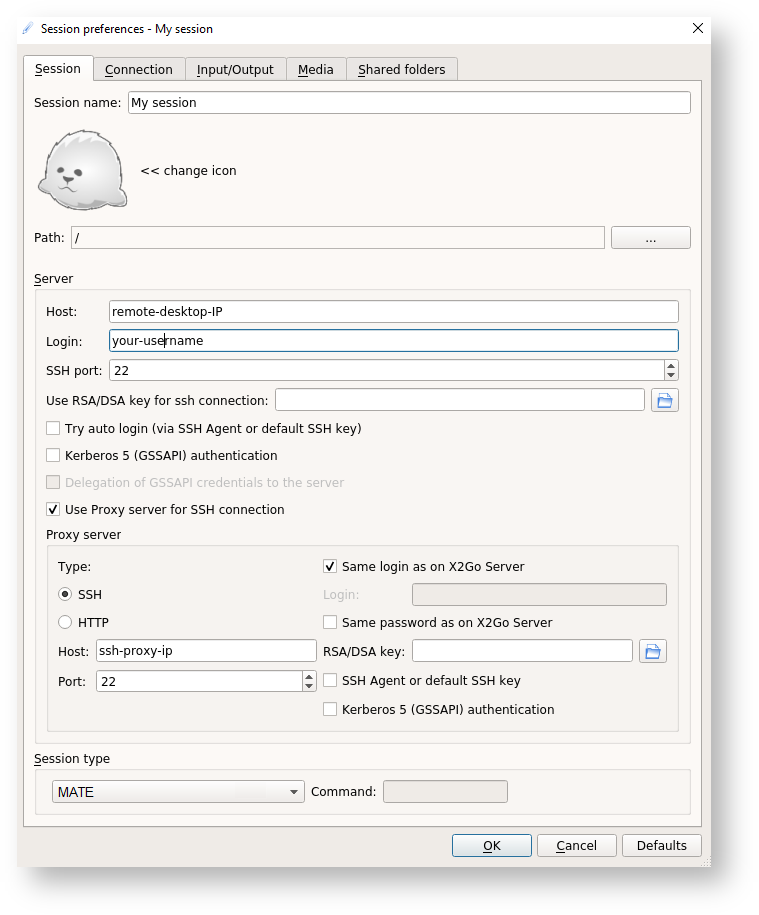Decrease the proxy Port value

coord(309,686)
